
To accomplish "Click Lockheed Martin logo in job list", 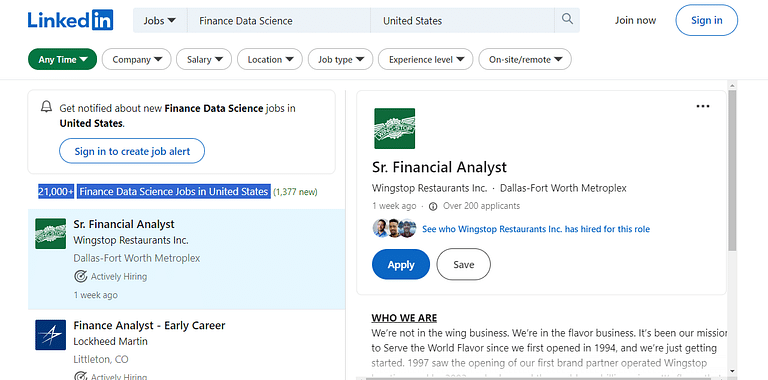I will tap(50, 335).
